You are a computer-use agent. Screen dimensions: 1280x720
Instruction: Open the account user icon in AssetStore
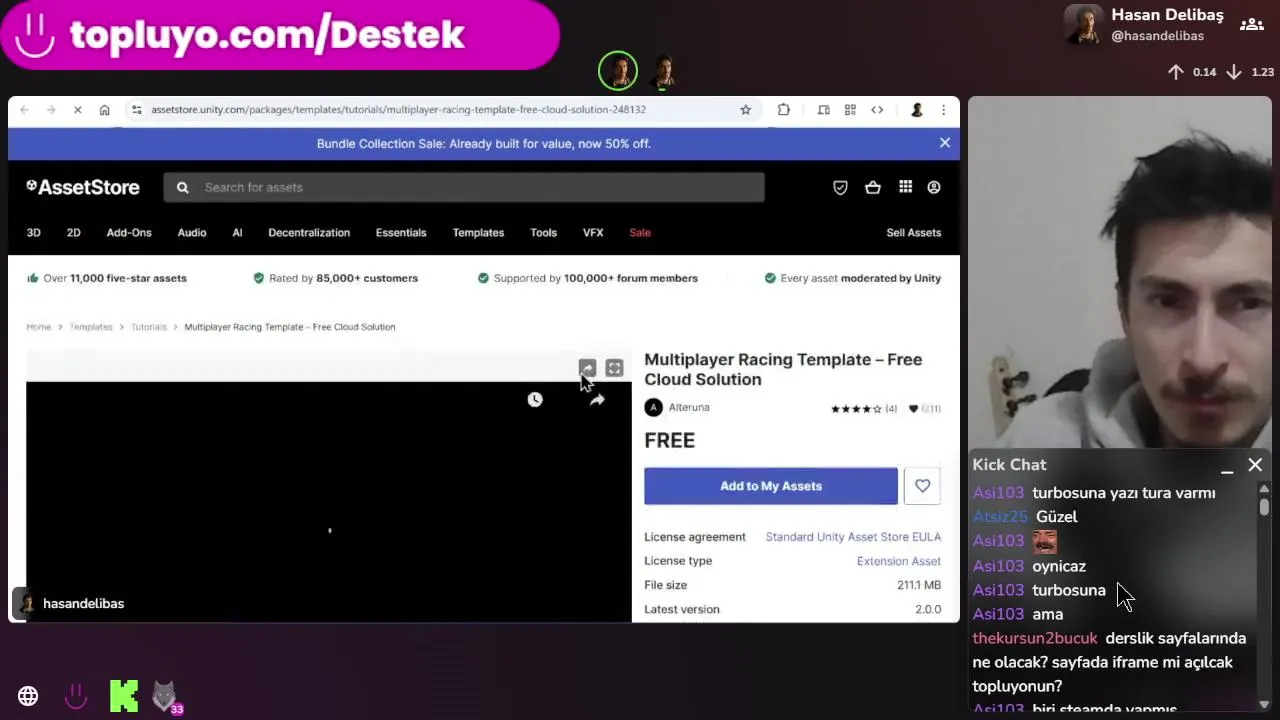click(934, 187)
